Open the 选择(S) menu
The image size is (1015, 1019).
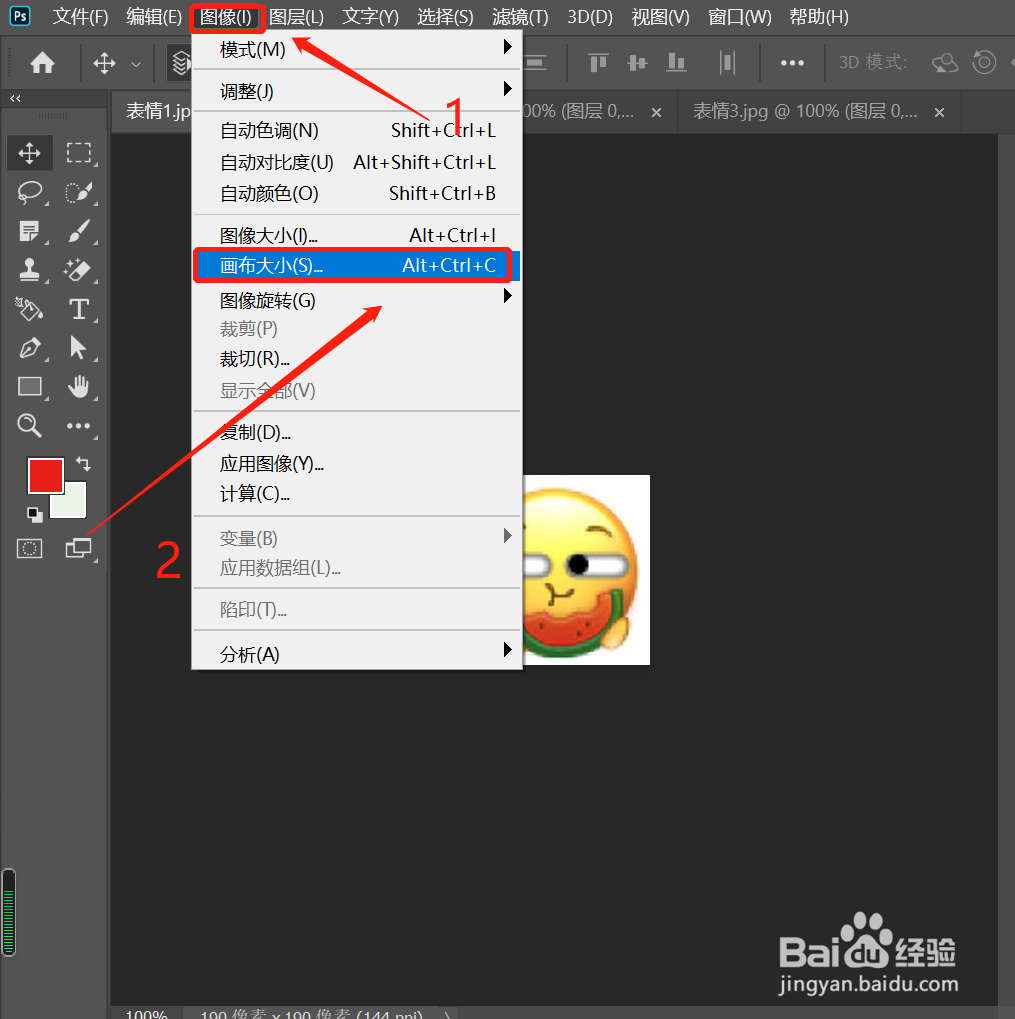pyautogui.click(x=445, y=17)
